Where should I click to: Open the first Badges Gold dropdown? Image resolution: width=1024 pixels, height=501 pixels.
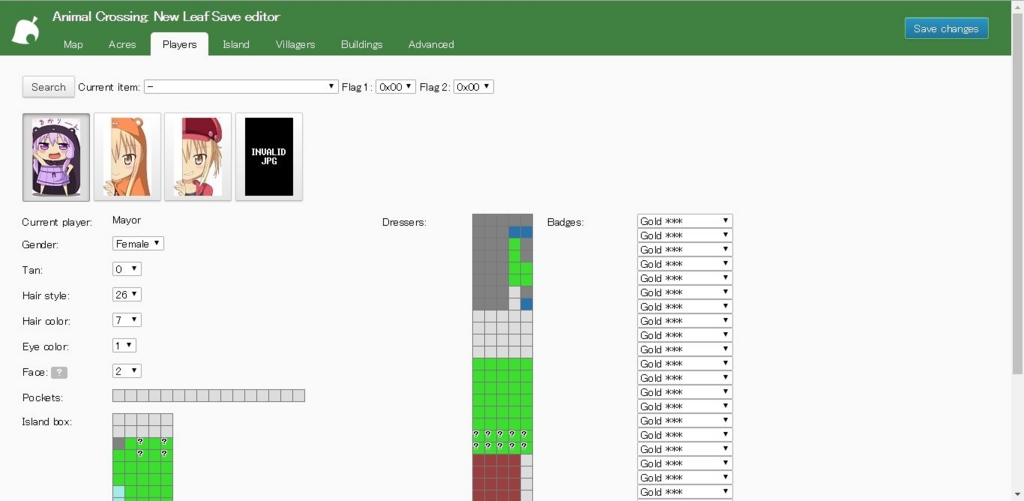click(684, 221)
